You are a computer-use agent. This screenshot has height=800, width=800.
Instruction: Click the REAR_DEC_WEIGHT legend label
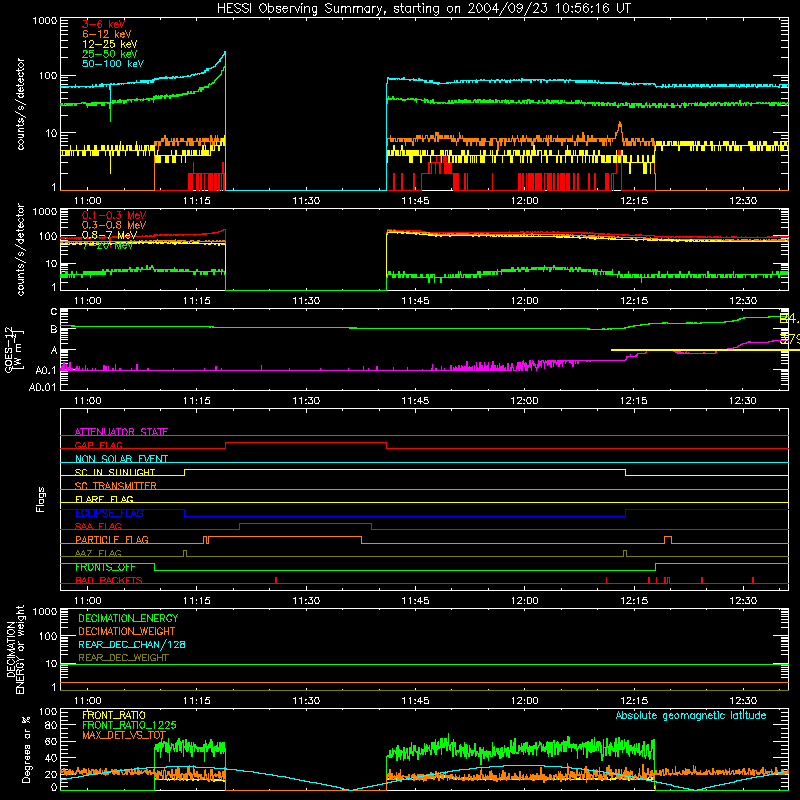click(123, 658)
